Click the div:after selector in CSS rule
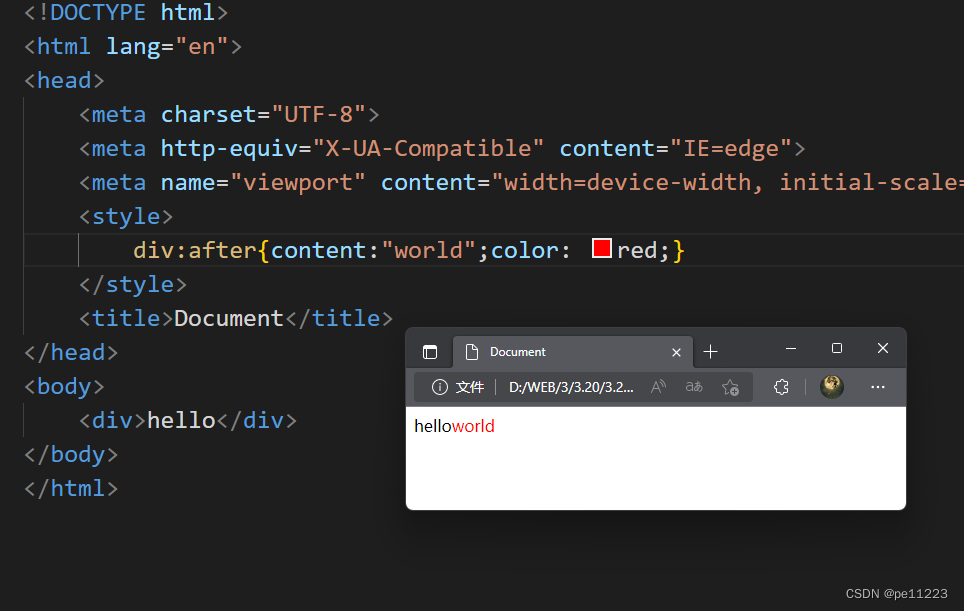Screen dimensions: 964x611 pyautogui.click(x=195, y=250)
